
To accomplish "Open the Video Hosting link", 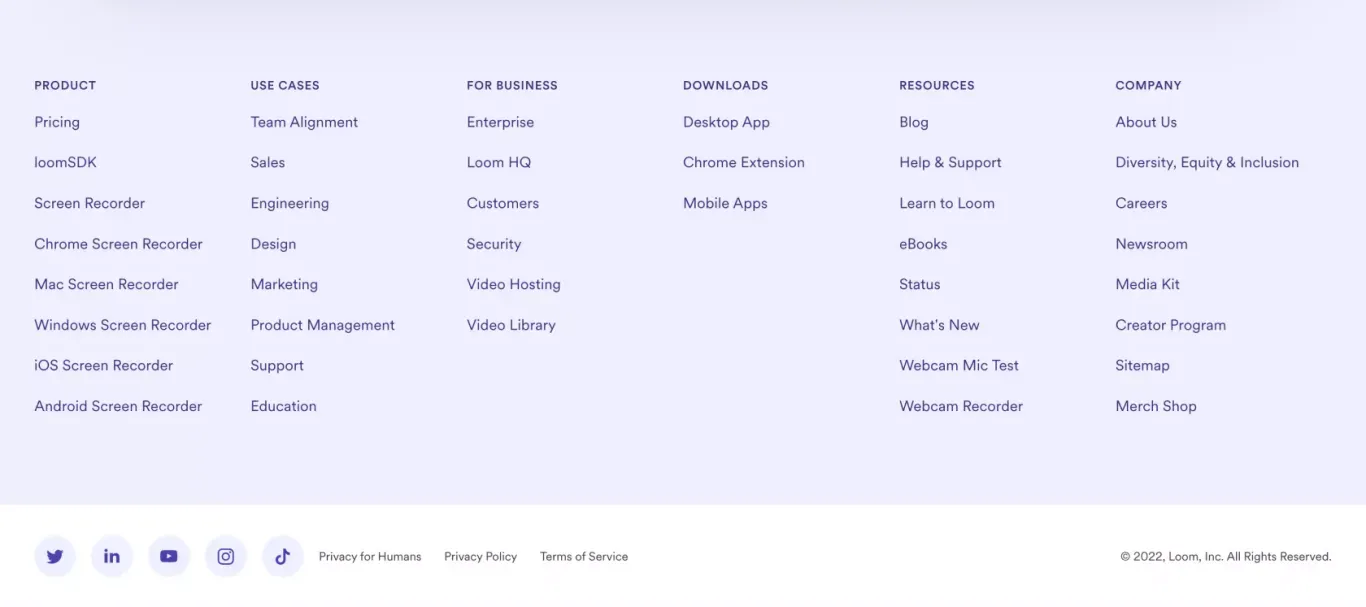I will tap(514, 284).
